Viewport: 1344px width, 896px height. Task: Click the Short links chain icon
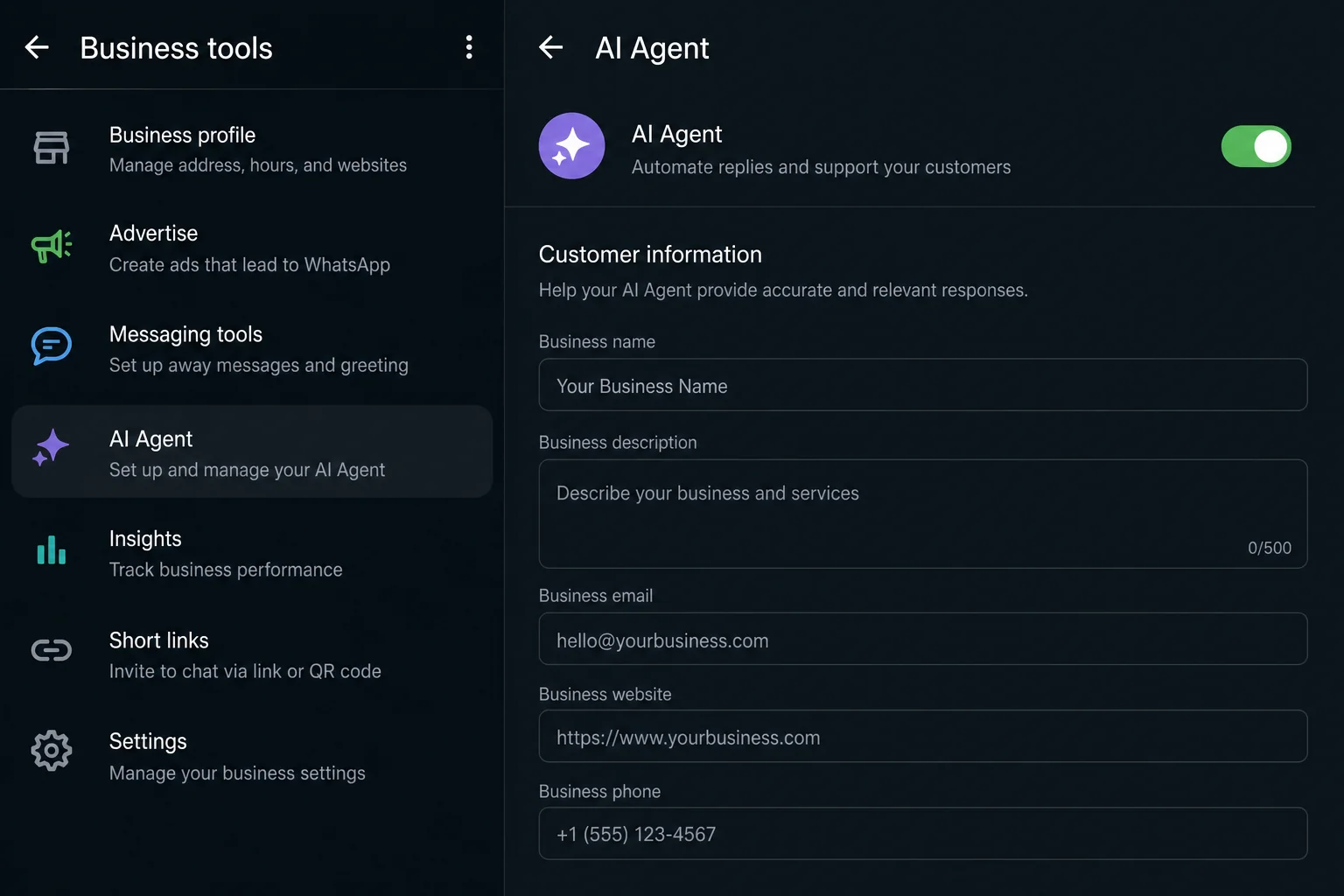tap(52, 650)
